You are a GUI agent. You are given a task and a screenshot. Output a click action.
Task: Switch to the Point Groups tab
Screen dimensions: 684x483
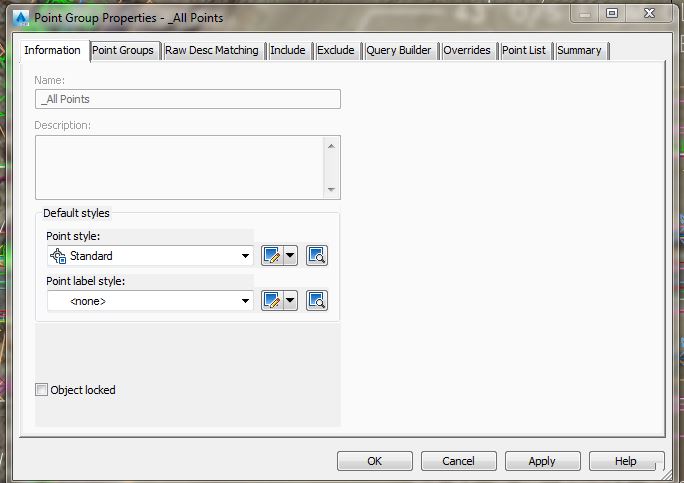[x=123, y=51]
